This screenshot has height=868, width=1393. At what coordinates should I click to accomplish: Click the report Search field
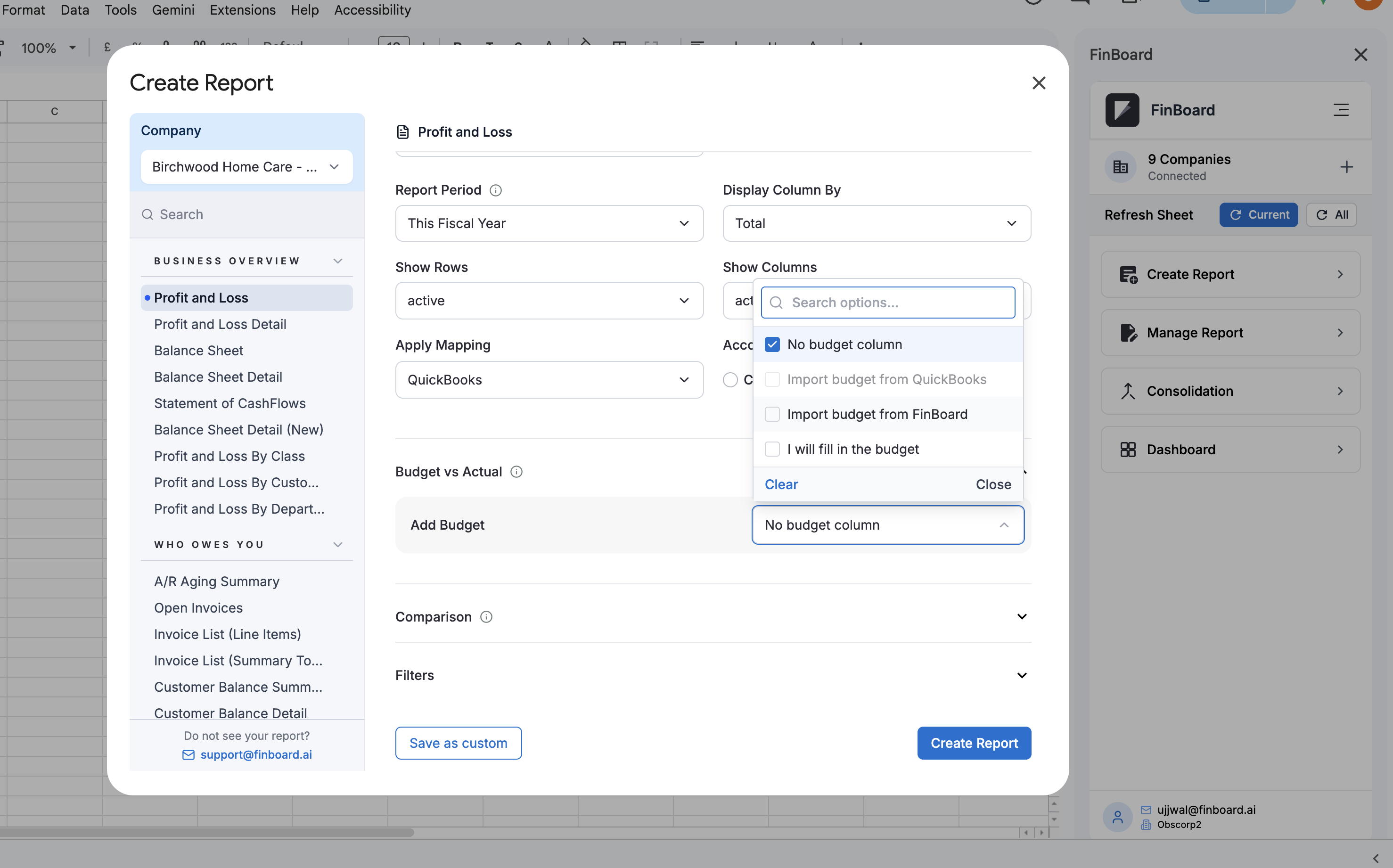(247, 215)
